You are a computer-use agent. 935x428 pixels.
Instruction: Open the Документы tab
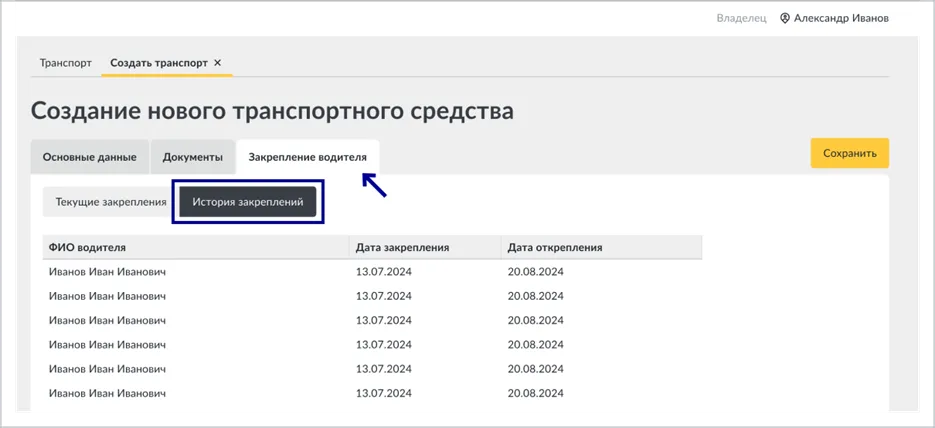pyautogui.click(x=193, y=157)
